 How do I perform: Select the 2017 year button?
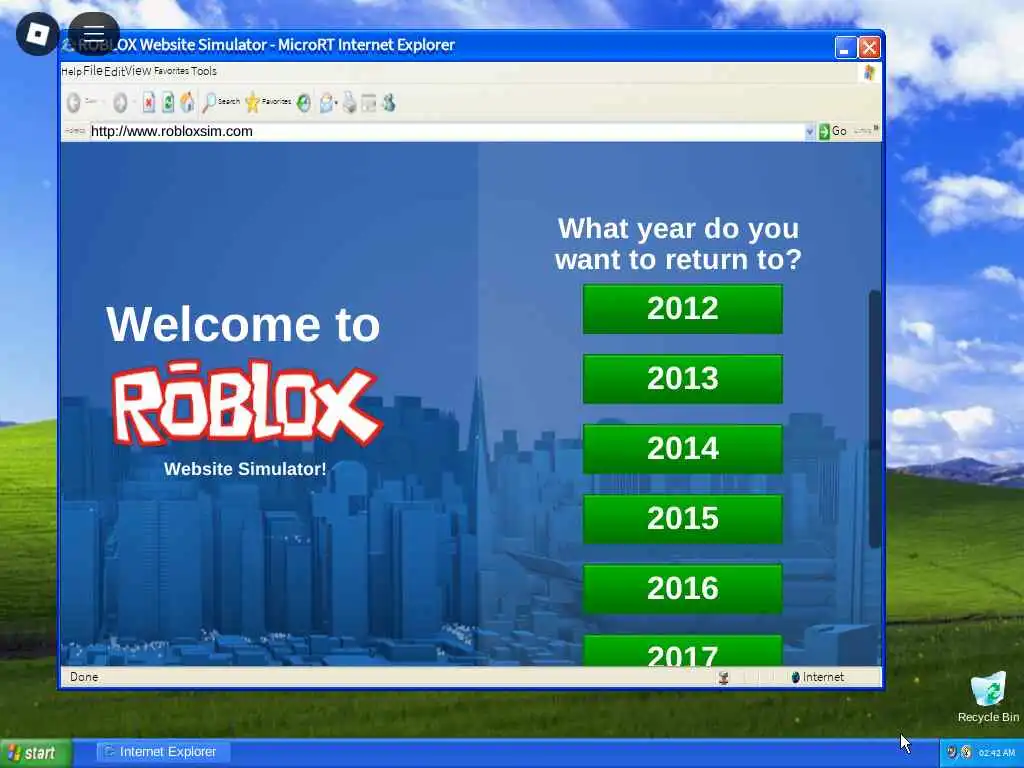click(x=682, y=650)
